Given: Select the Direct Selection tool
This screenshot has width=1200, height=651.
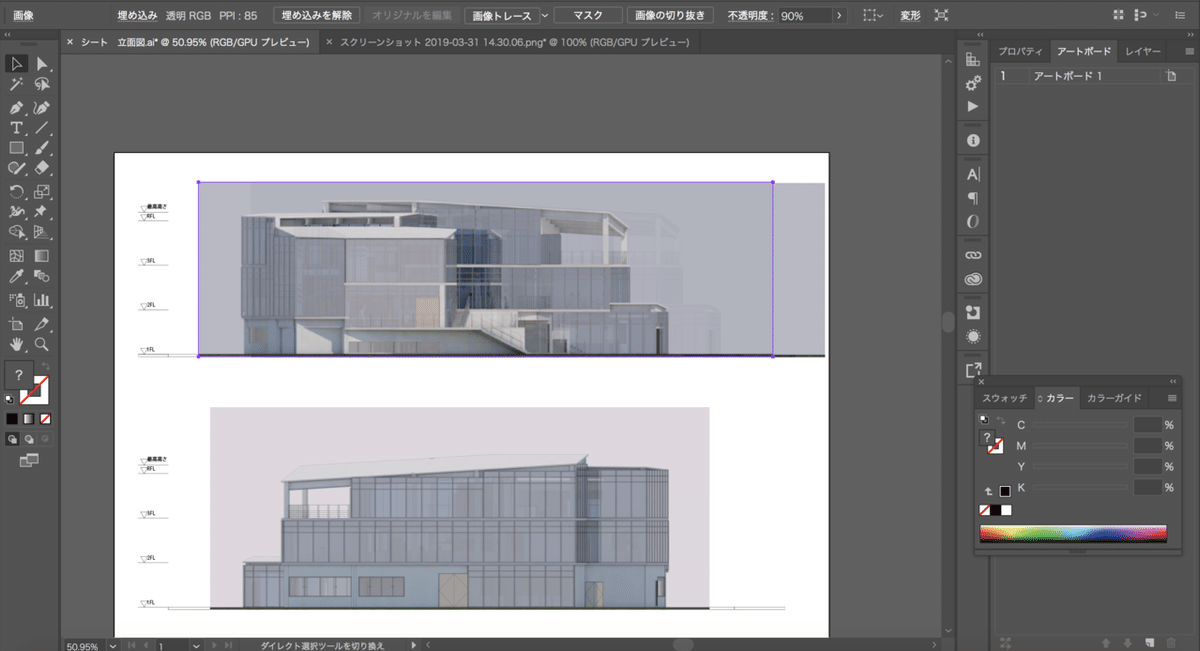Looking at the screenshot, I should coord(42,64).
